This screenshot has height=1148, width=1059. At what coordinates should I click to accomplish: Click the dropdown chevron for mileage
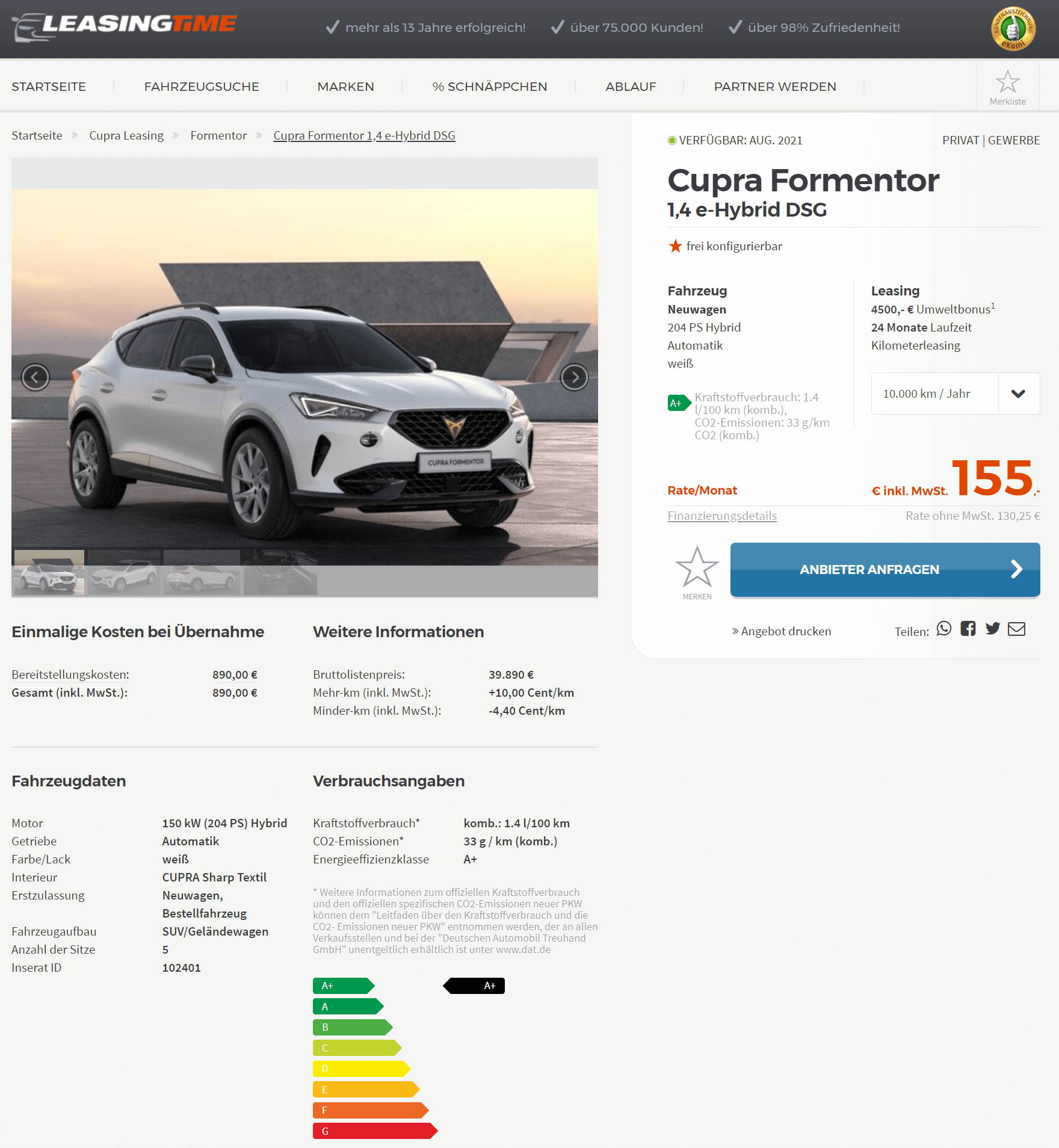point(1018,393)
